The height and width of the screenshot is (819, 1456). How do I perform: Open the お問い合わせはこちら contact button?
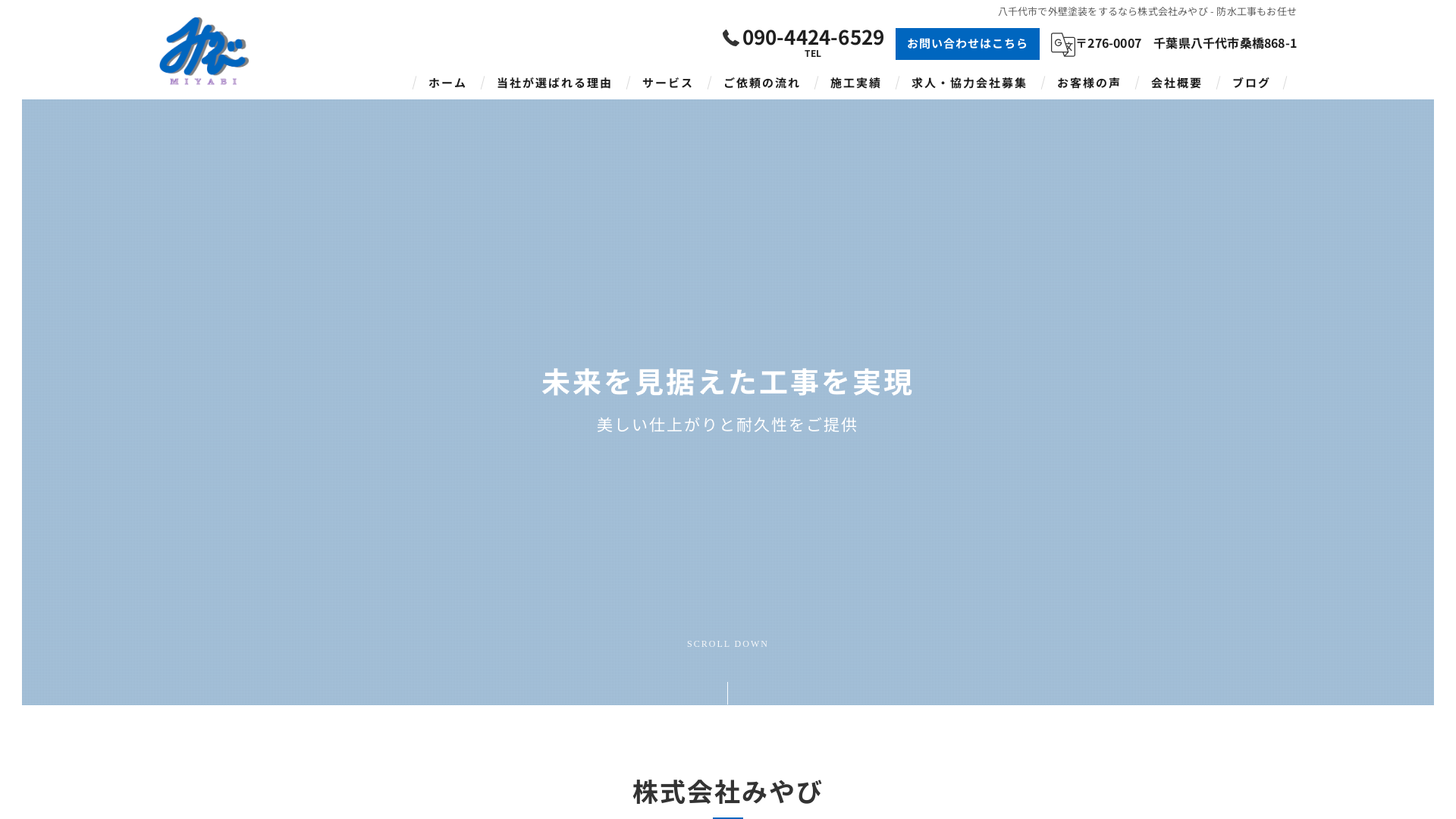click(967, 43)
